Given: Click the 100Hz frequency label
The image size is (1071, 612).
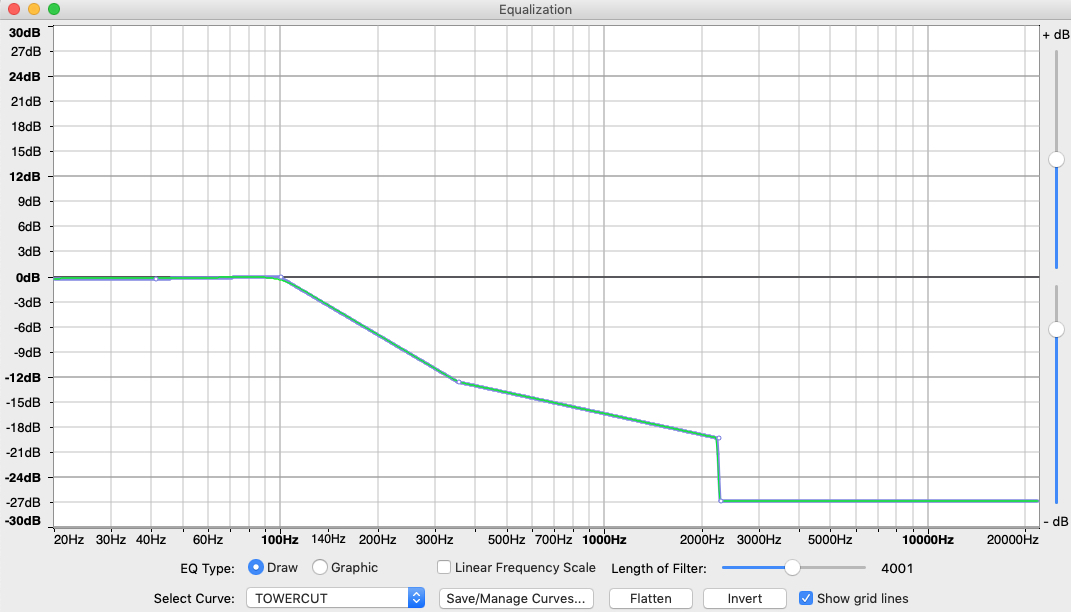Looking at the screenshot, I should pyautogui.click(x=279, y=540).
